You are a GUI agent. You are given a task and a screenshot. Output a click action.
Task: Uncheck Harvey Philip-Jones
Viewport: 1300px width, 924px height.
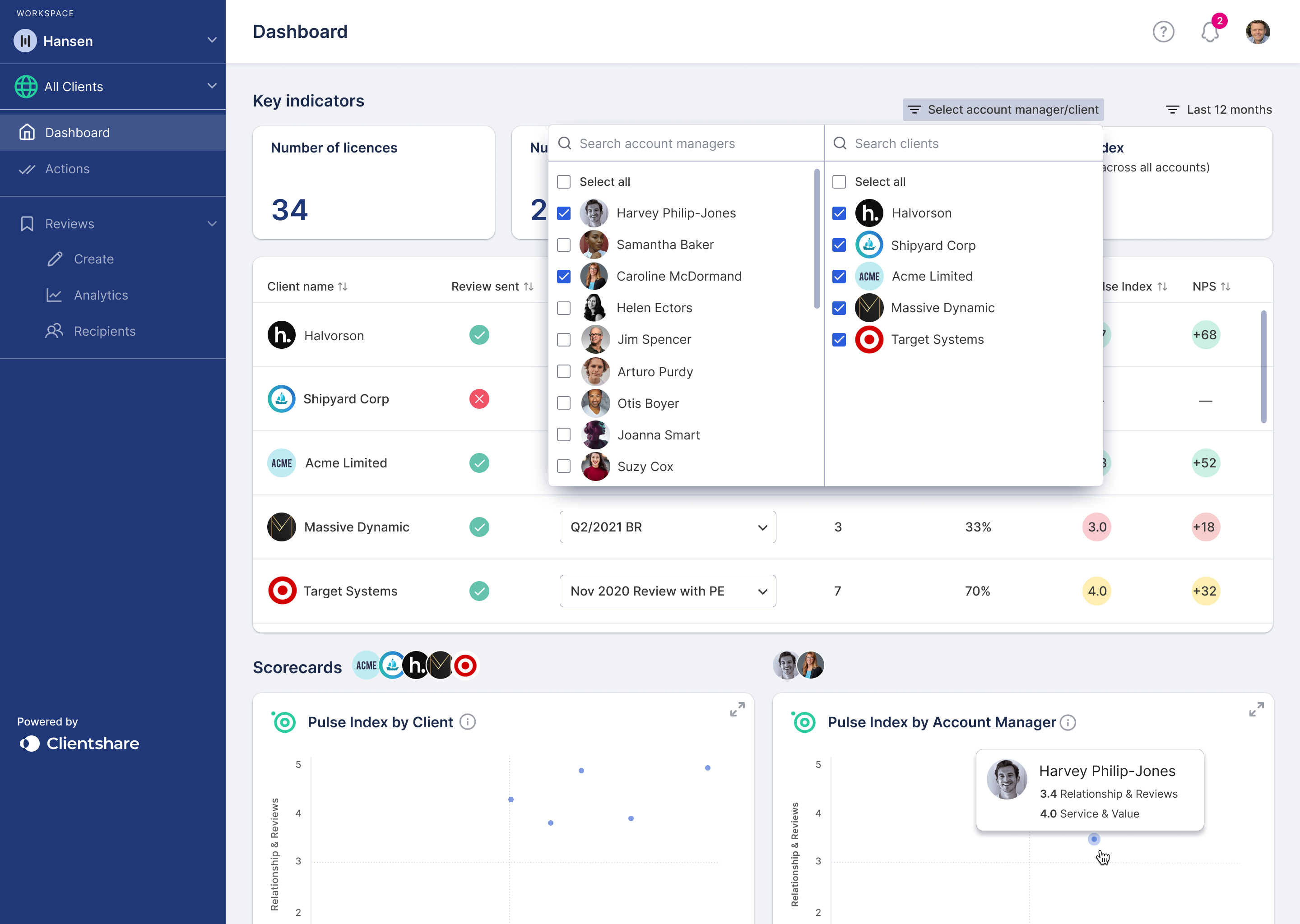pos(563,213)
